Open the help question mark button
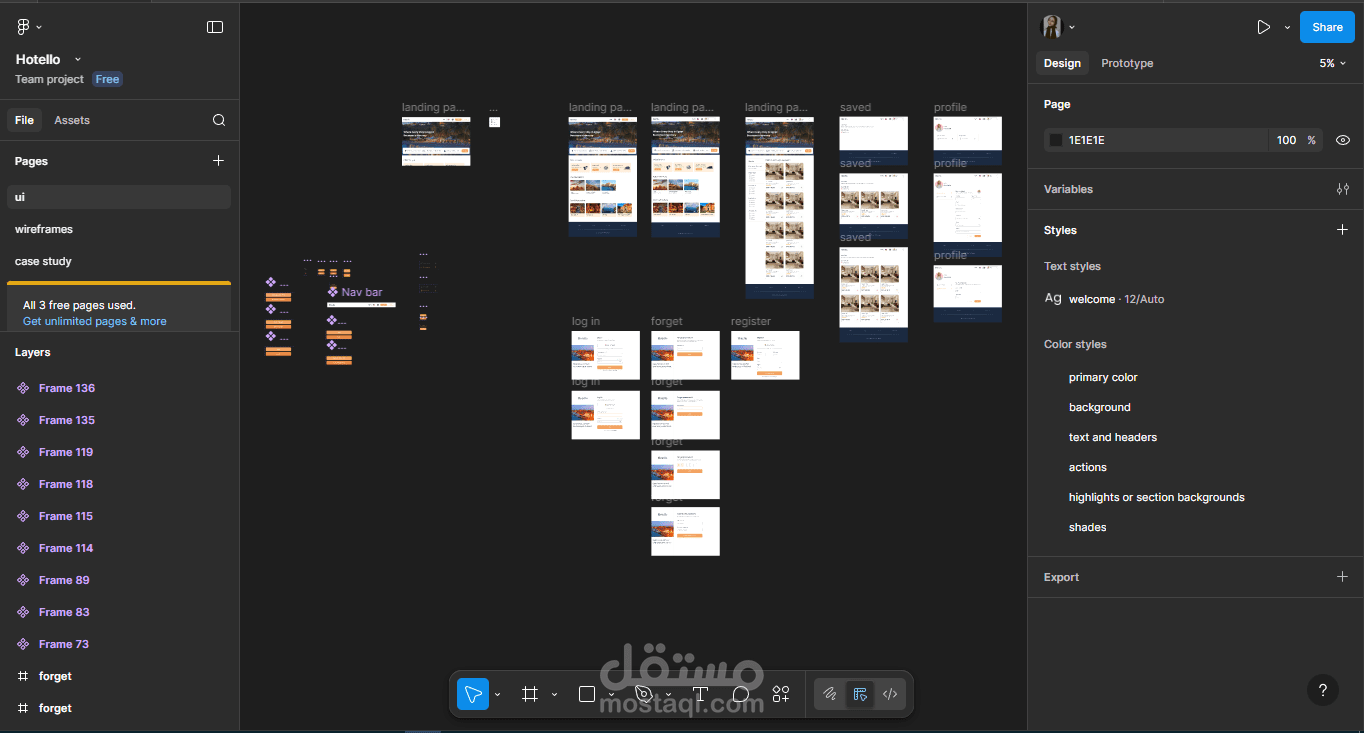This screenshot has width=1364, height=733. pyautogui.click(x=1323, y=690)
